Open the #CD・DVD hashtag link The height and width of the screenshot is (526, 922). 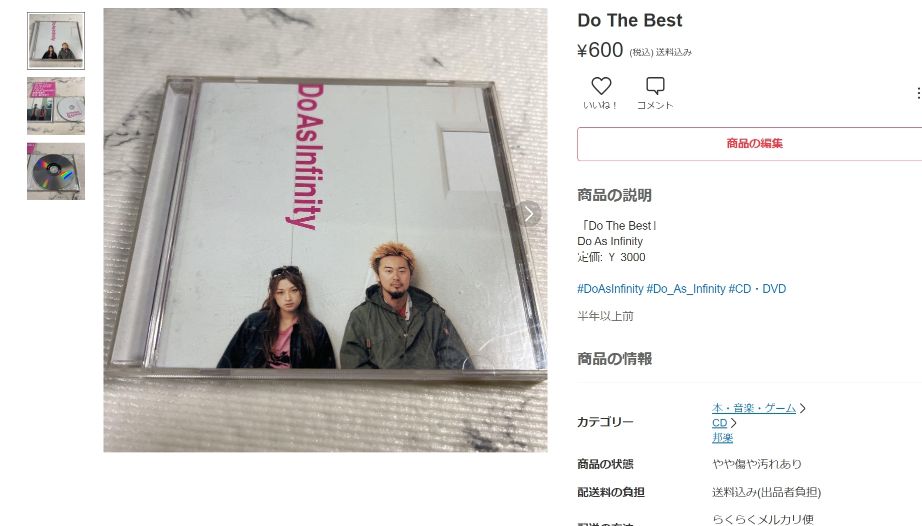757,289
